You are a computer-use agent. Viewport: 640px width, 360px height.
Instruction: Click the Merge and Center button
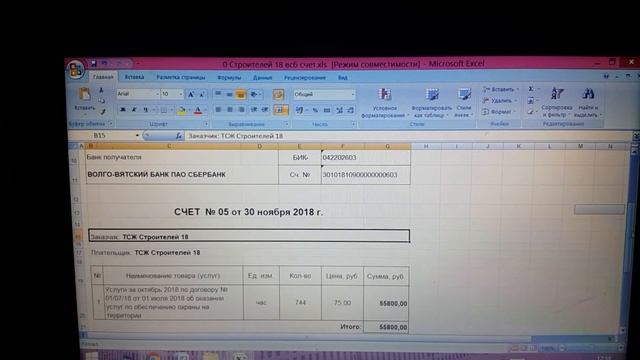pos(280,109)
